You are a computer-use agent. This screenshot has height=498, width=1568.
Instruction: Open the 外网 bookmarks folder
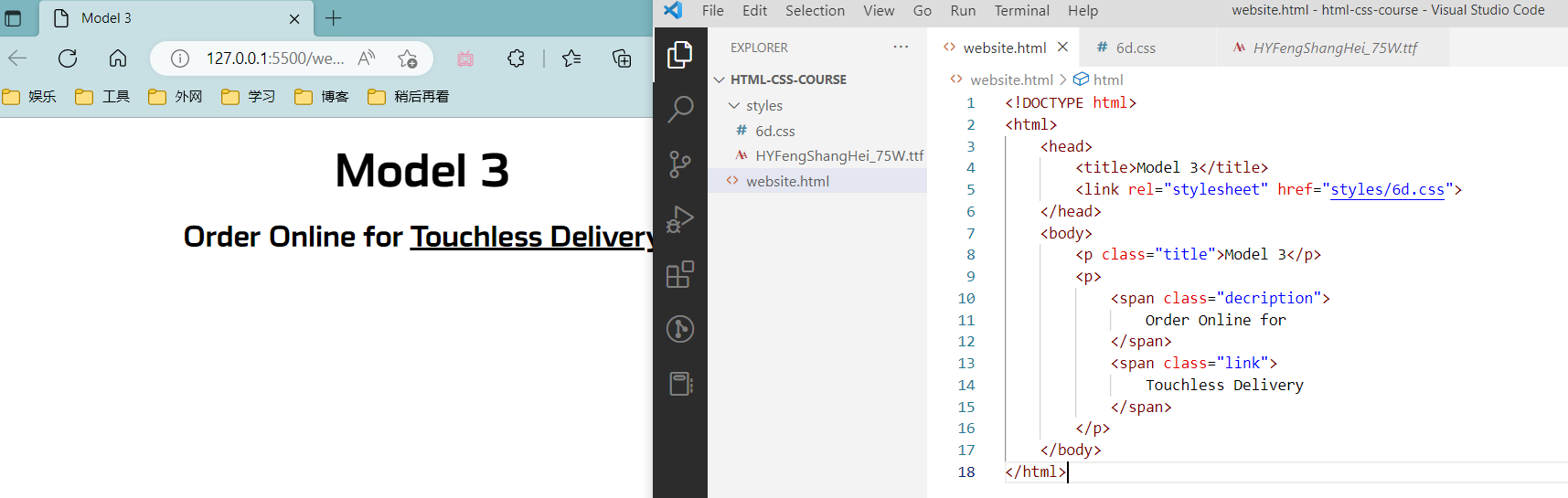176,96
